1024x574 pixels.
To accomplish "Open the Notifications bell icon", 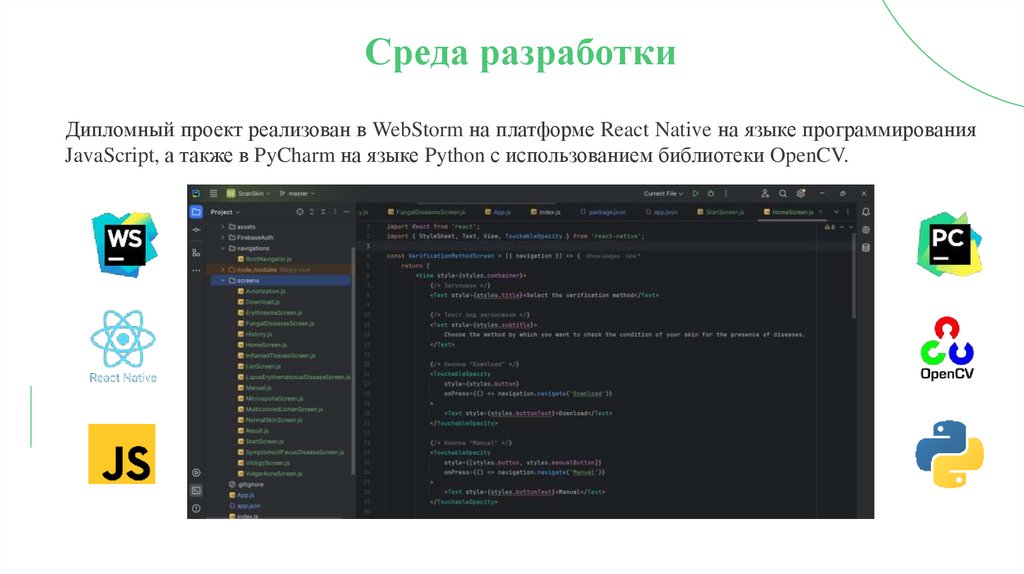I will (x=865, y=212).
